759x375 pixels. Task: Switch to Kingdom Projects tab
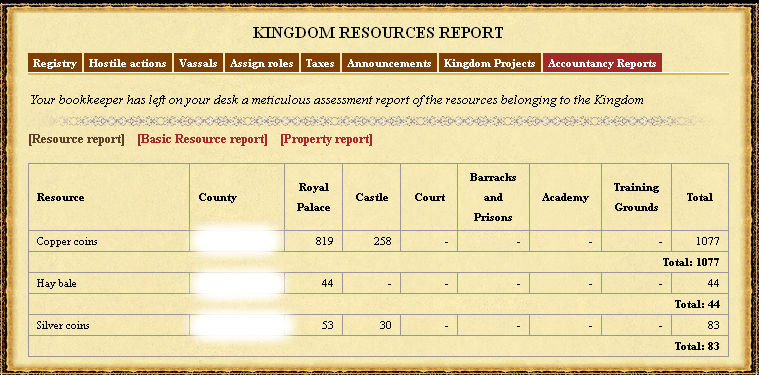pyautogui.click(x=489, y=63)
